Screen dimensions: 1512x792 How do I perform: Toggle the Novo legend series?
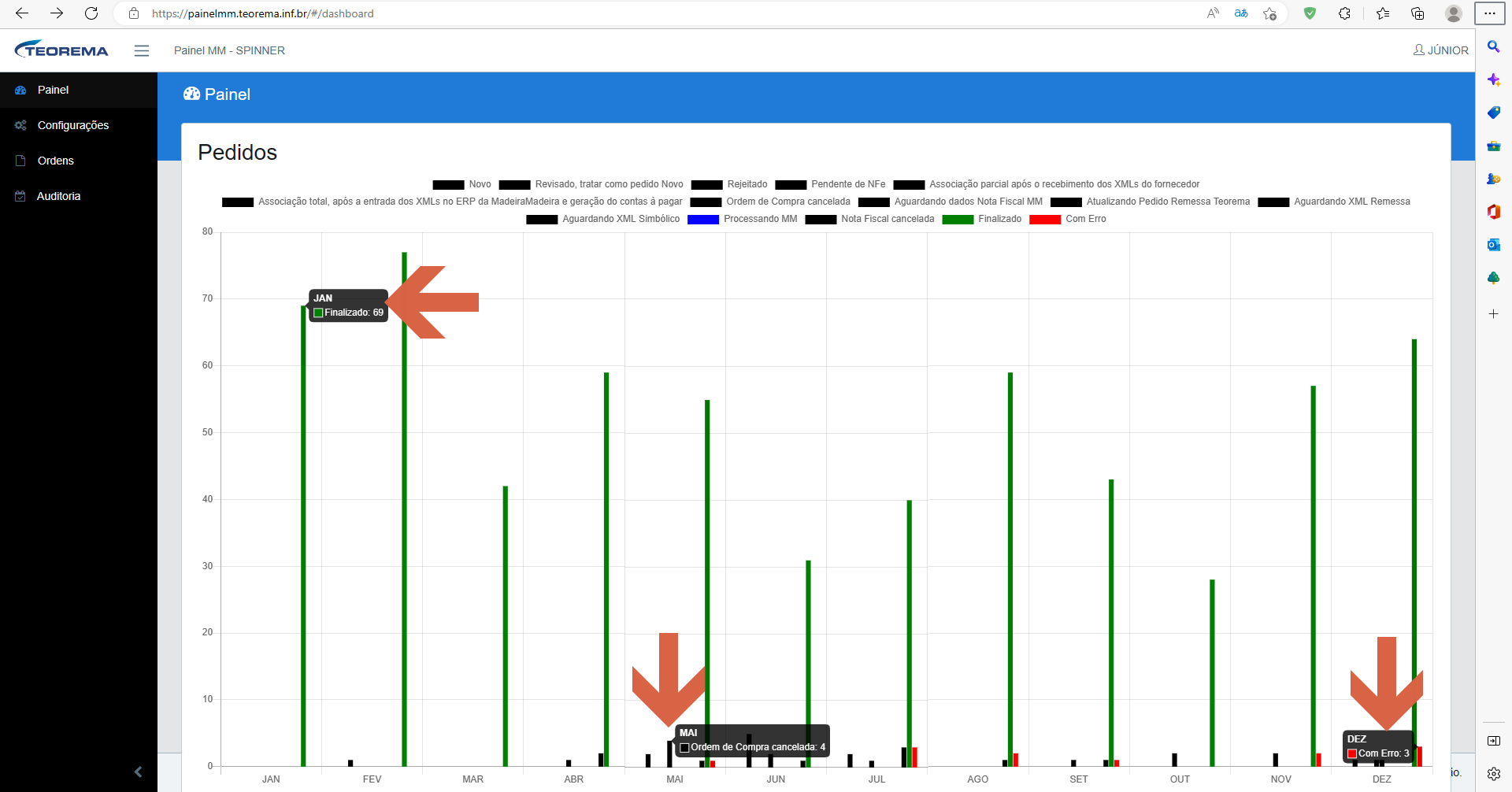coord(461,184)
